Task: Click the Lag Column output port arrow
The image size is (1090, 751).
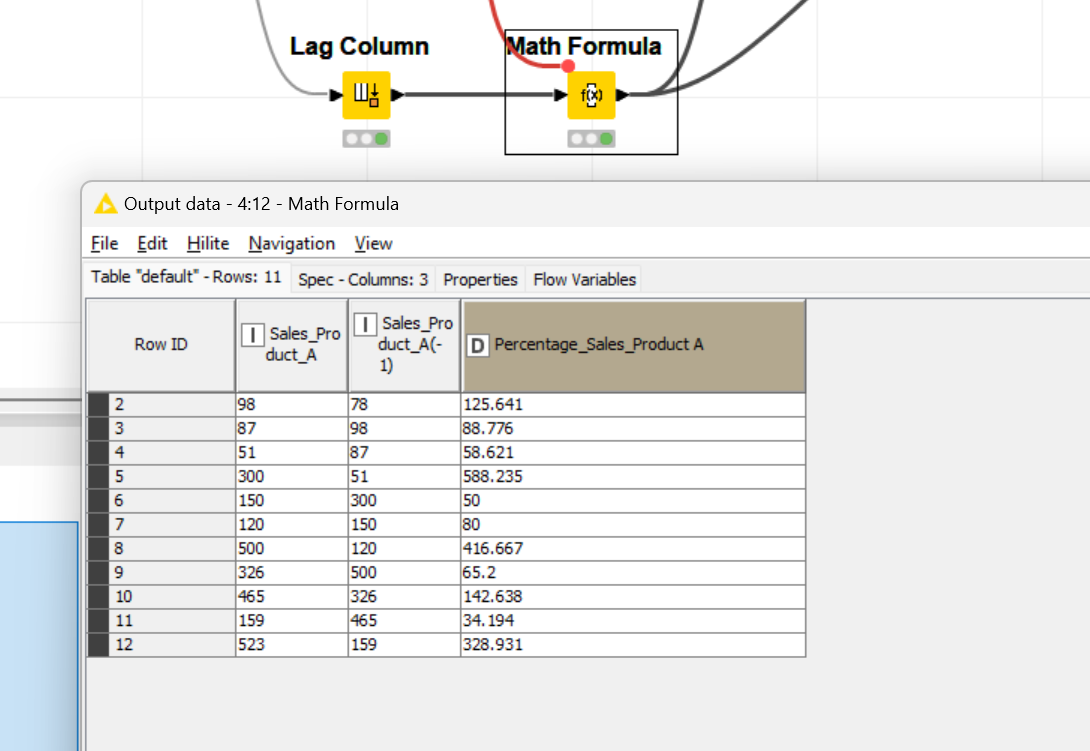Action: pyautogui.click(x=397, y=95)
